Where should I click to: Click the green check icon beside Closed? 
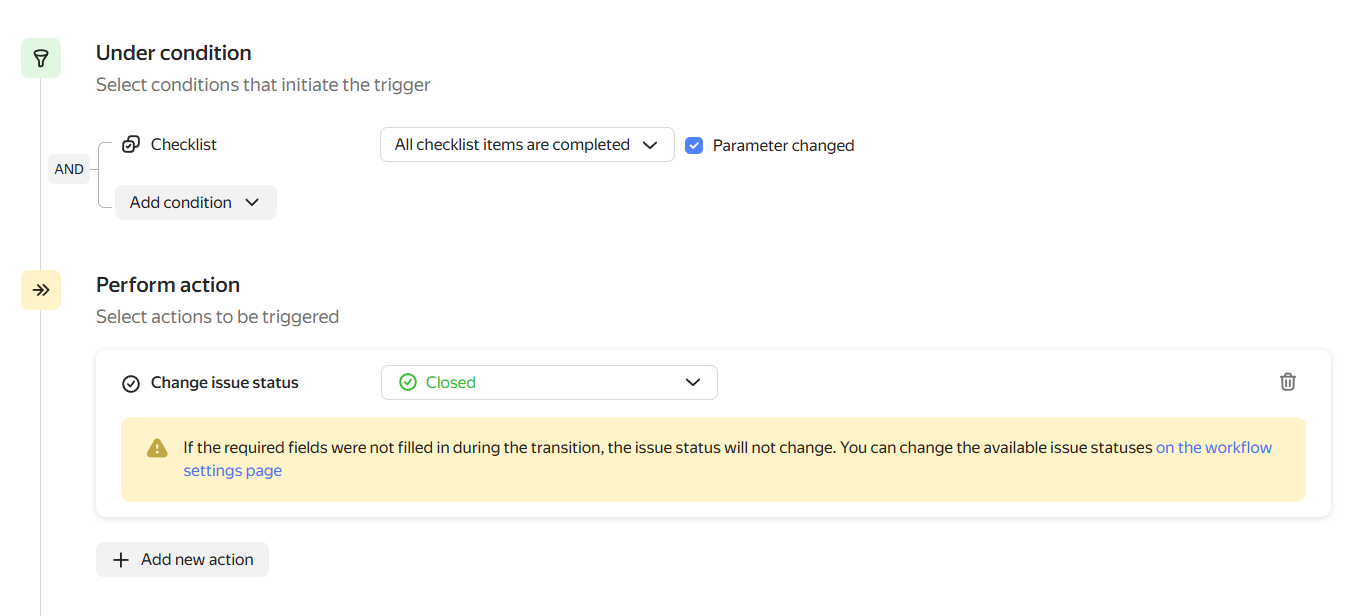[x=407, y=382]
